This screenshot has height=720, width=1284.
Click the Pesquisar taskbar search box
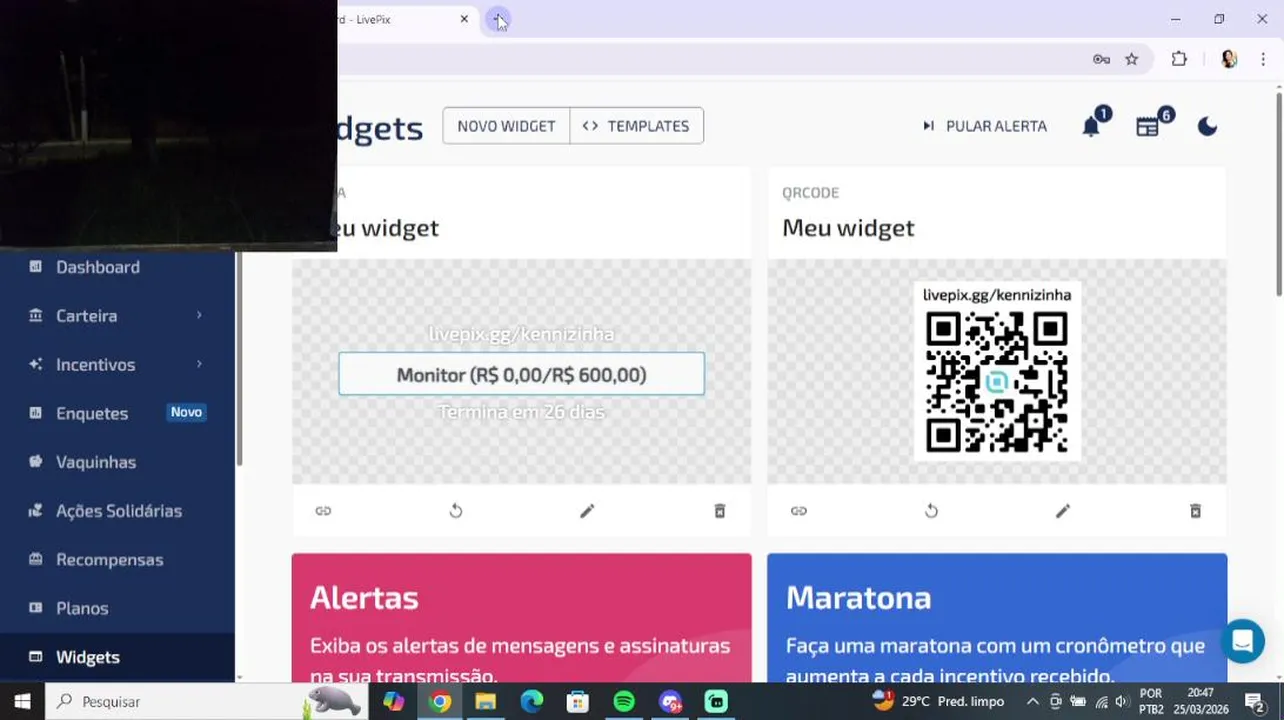point(207,702)
